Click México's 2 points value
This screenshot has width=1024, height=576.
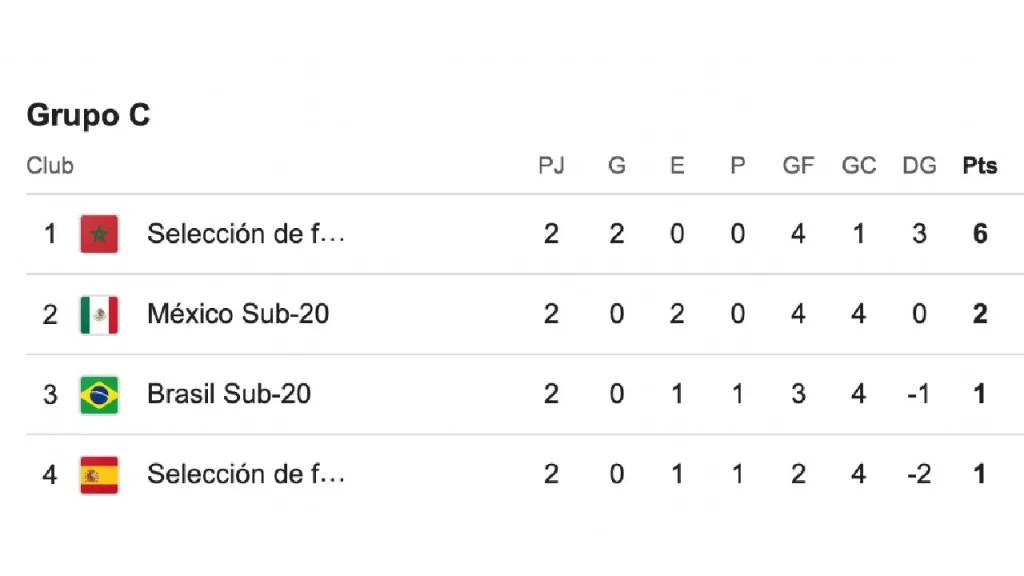coord(980,314)
